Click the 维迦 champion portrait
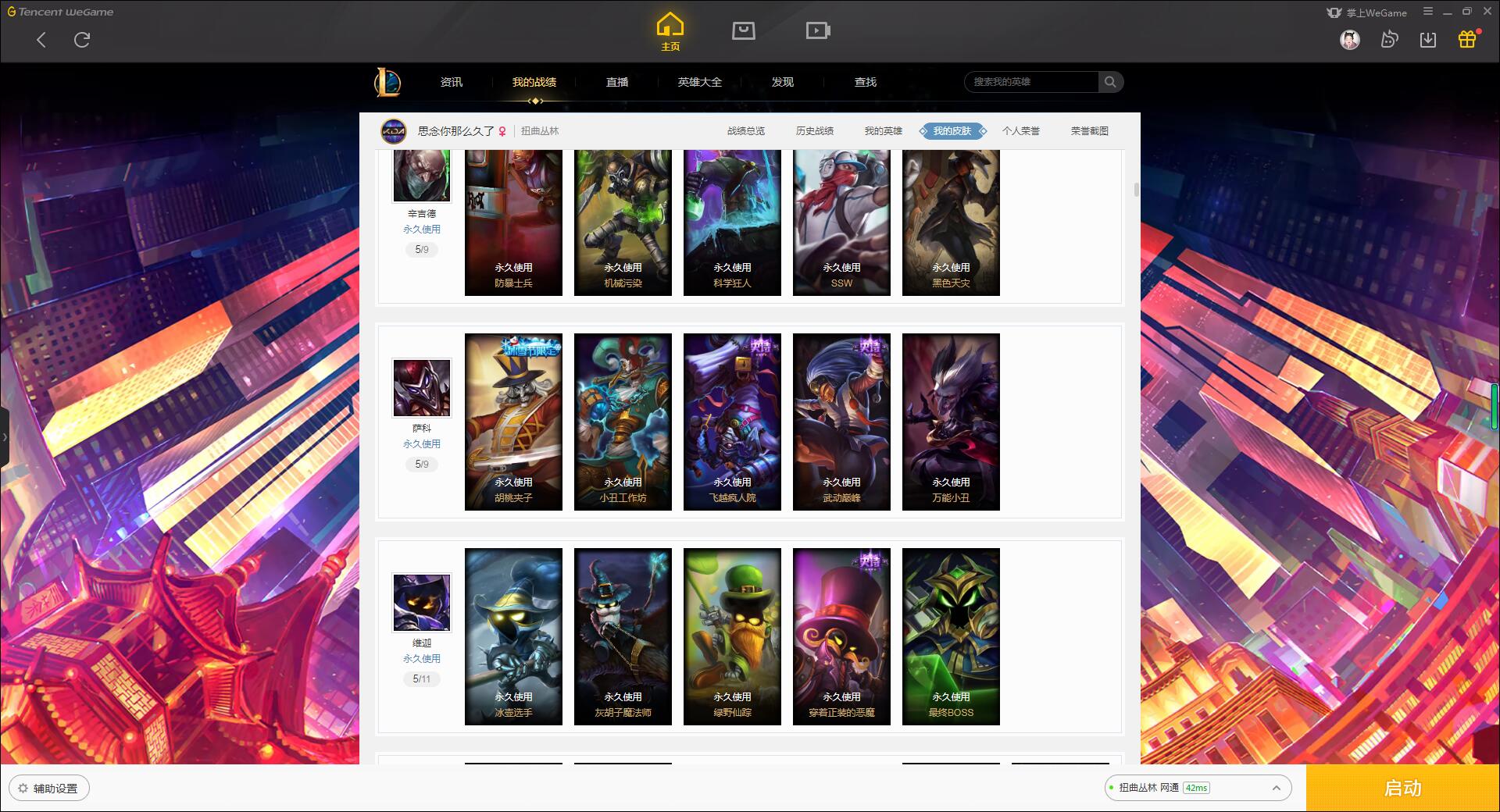This screenshot has height=812, width=1500. click(x=422, y=603)
